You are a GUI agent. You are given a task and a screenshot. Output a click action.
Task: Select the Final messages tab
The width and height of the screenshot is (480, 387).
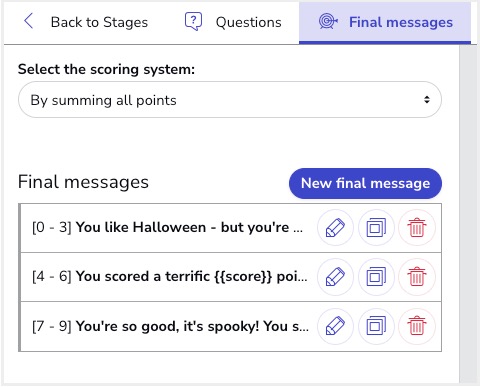coord(385,22)
